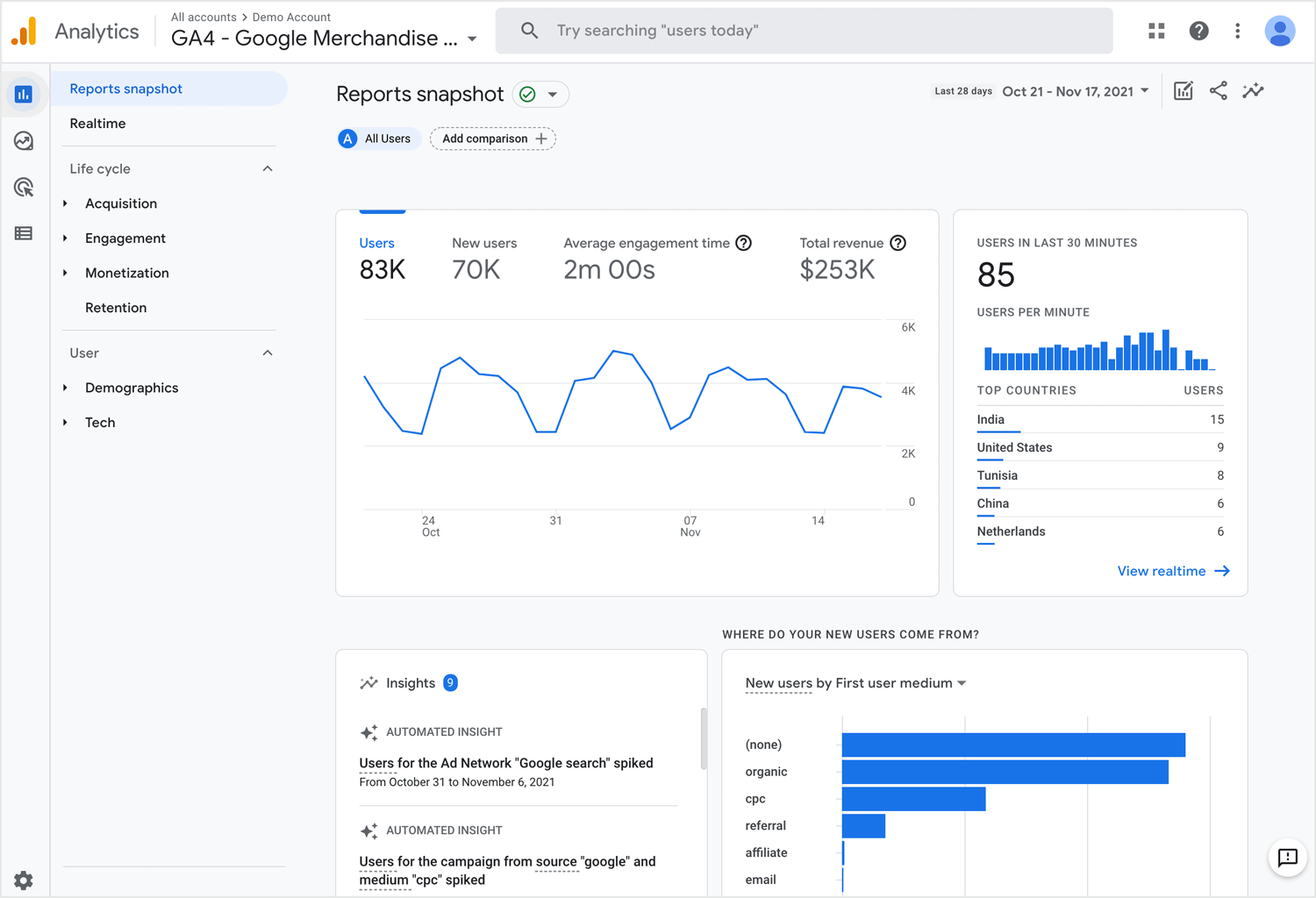Image resolution: width=1316 pixels, height=898 pixels.
Task: Open Insights using the sparkle chart icon
Action: pos(1253,90)
